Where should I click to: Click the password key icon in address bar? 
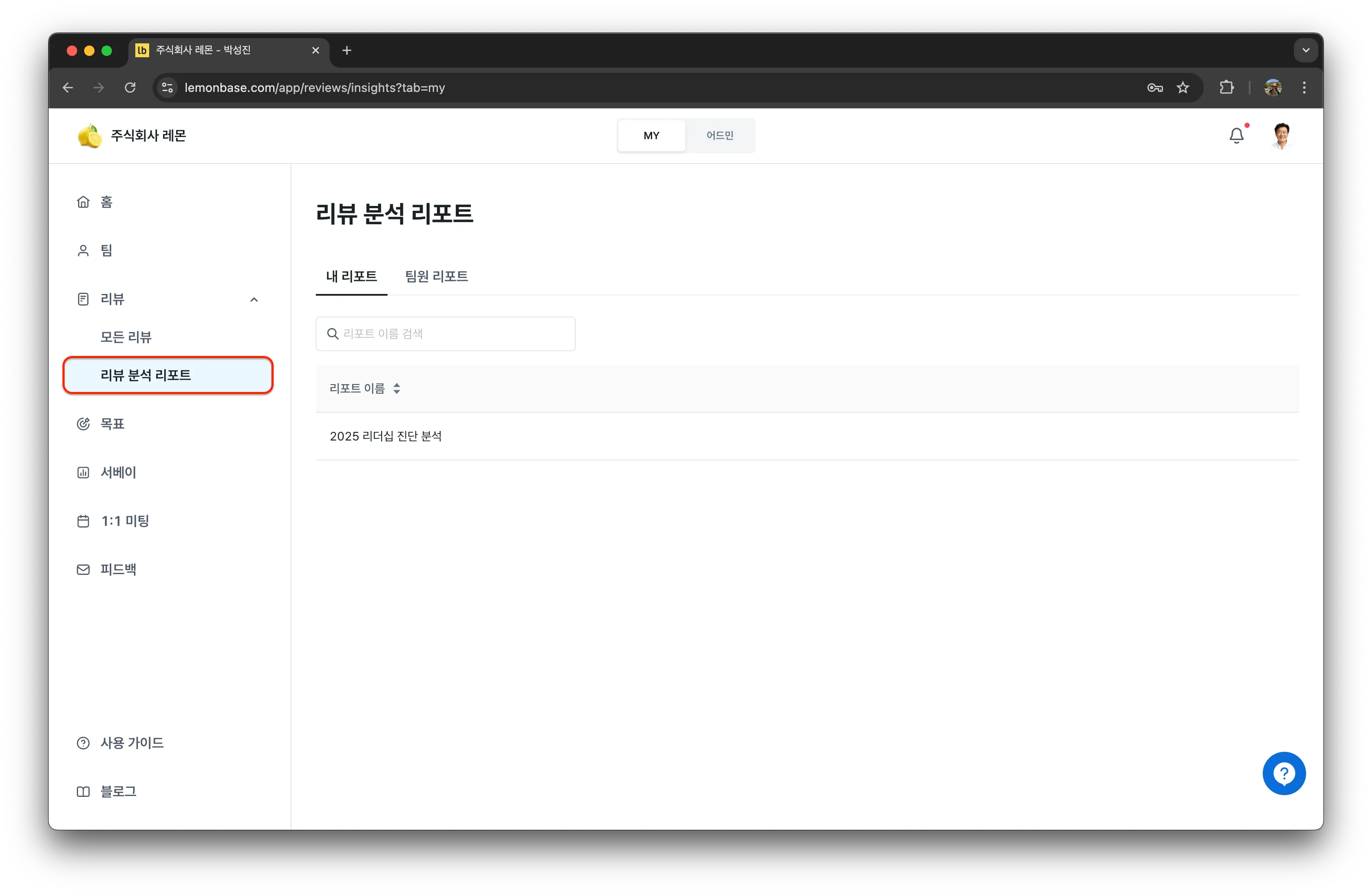[x=1155, y=88]
